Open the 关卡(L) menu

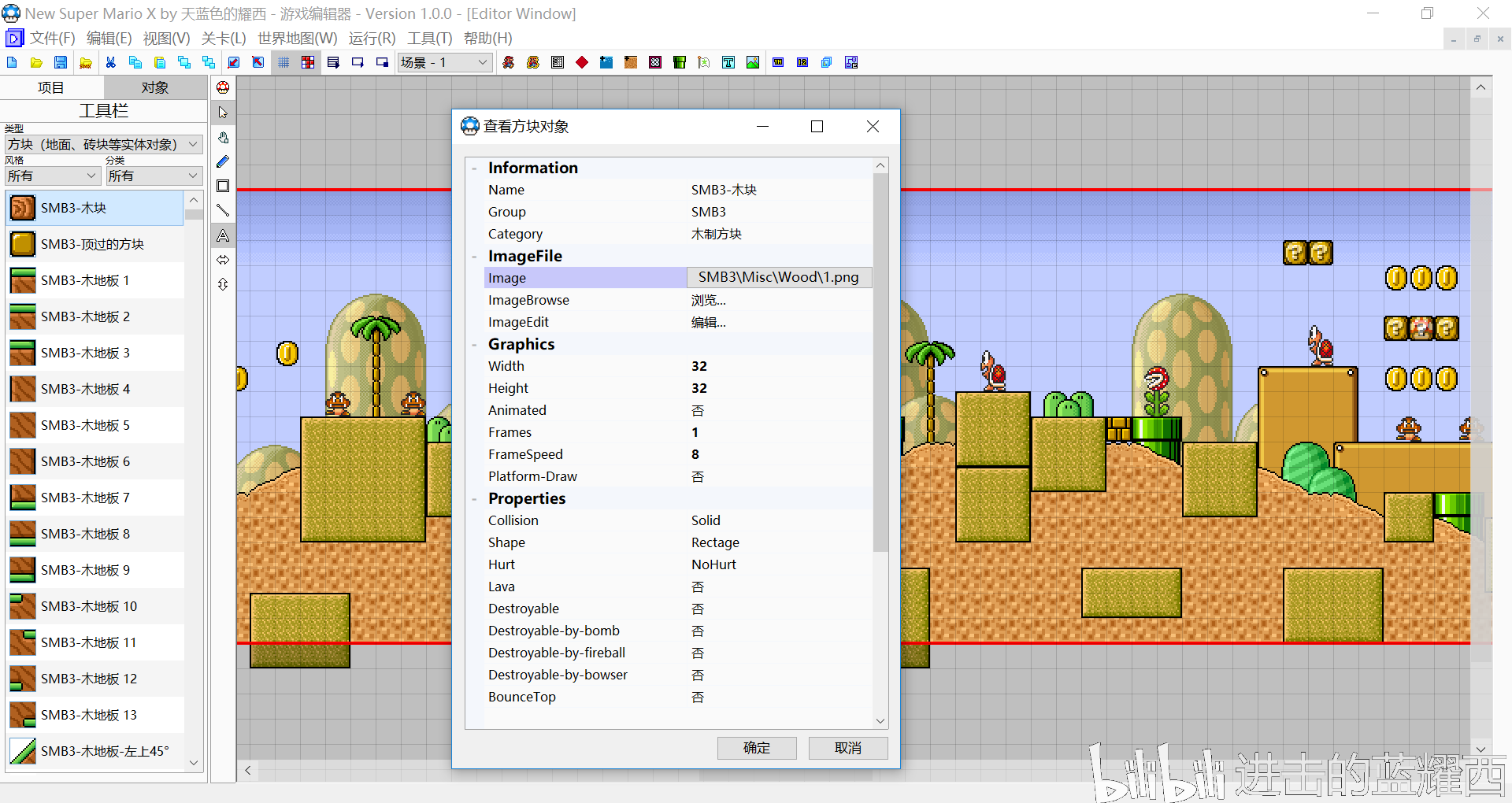click(224, 38)
